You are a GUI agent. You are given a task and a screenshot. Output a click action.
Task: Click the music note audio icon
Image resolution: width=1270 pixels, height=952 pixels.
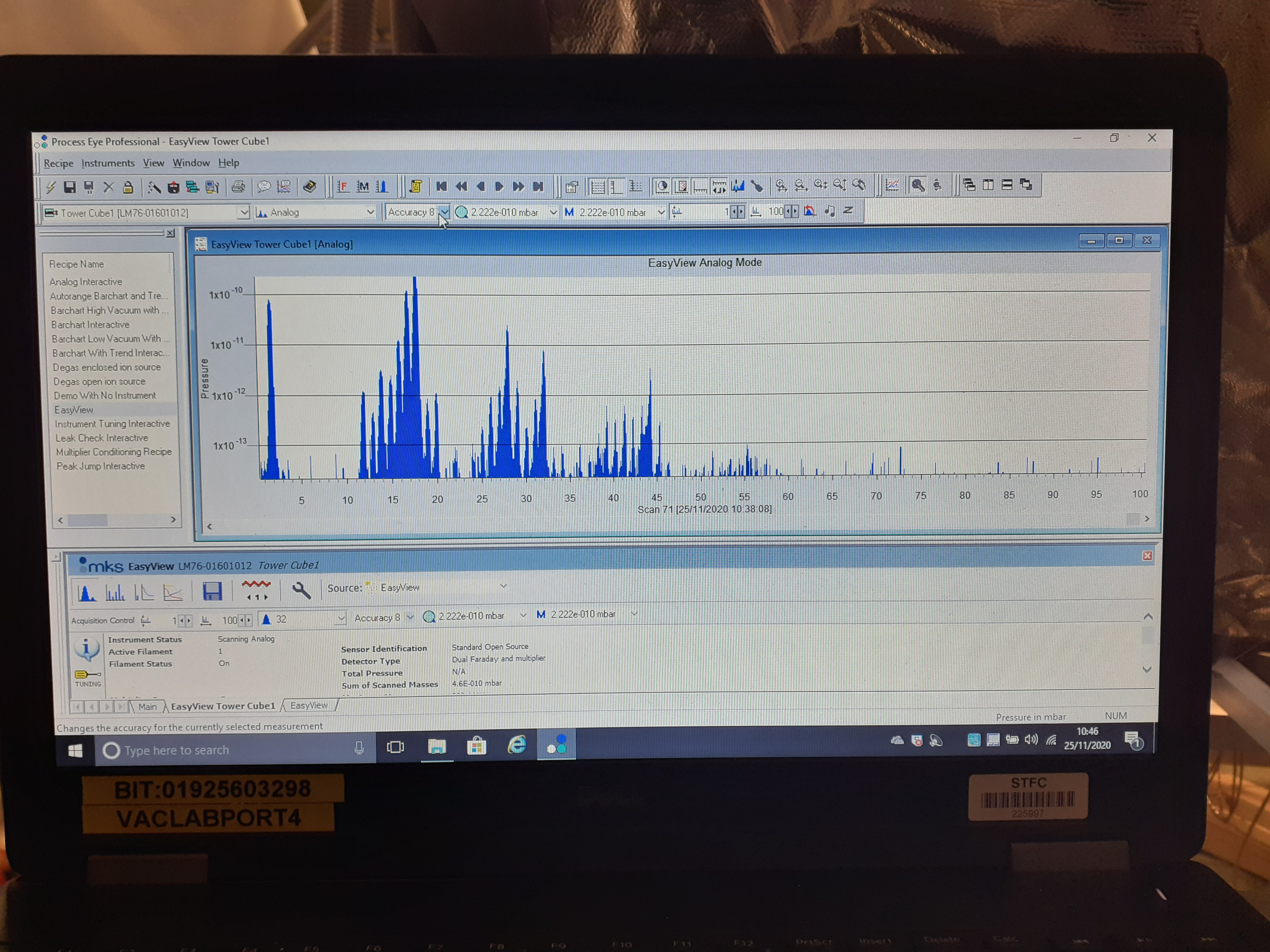tap(829, 211)
